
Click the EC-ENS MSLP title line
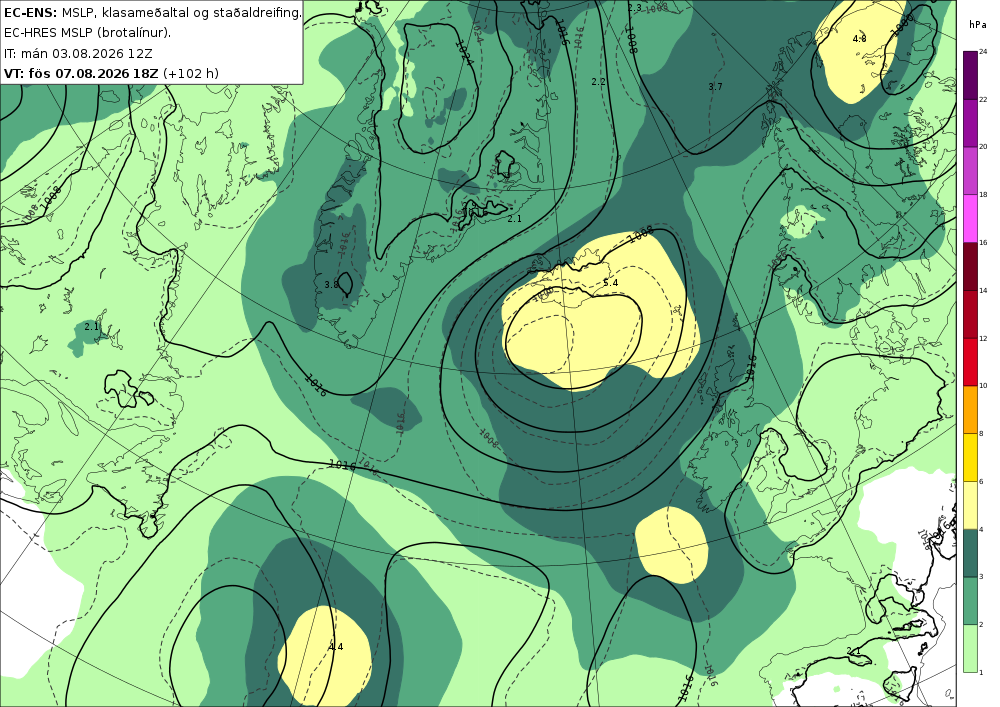[x=152, y=13]
